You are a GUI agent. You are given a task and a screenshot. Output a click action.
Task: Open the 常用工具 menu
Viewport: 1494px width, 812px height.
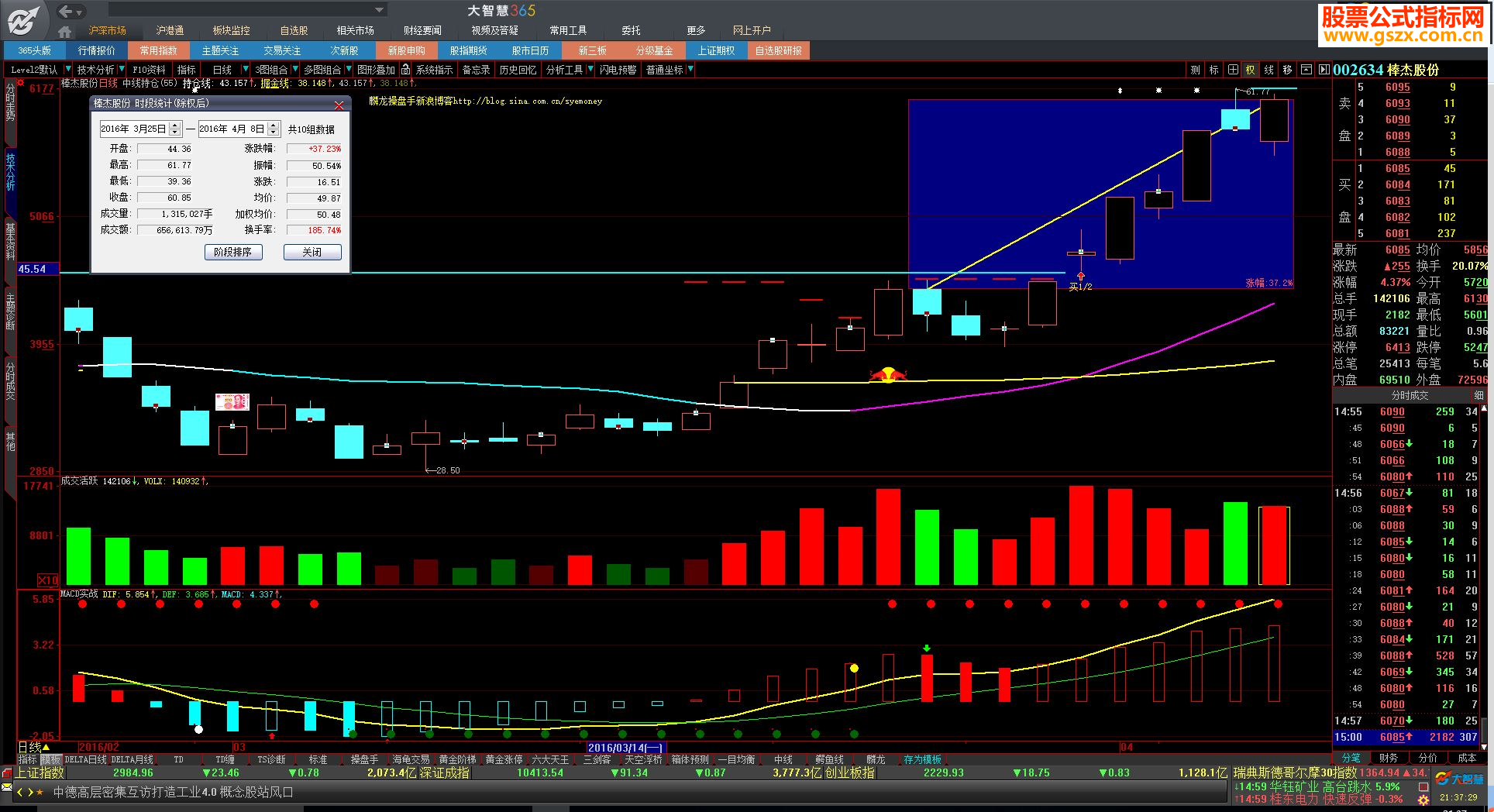click(568, 31)
